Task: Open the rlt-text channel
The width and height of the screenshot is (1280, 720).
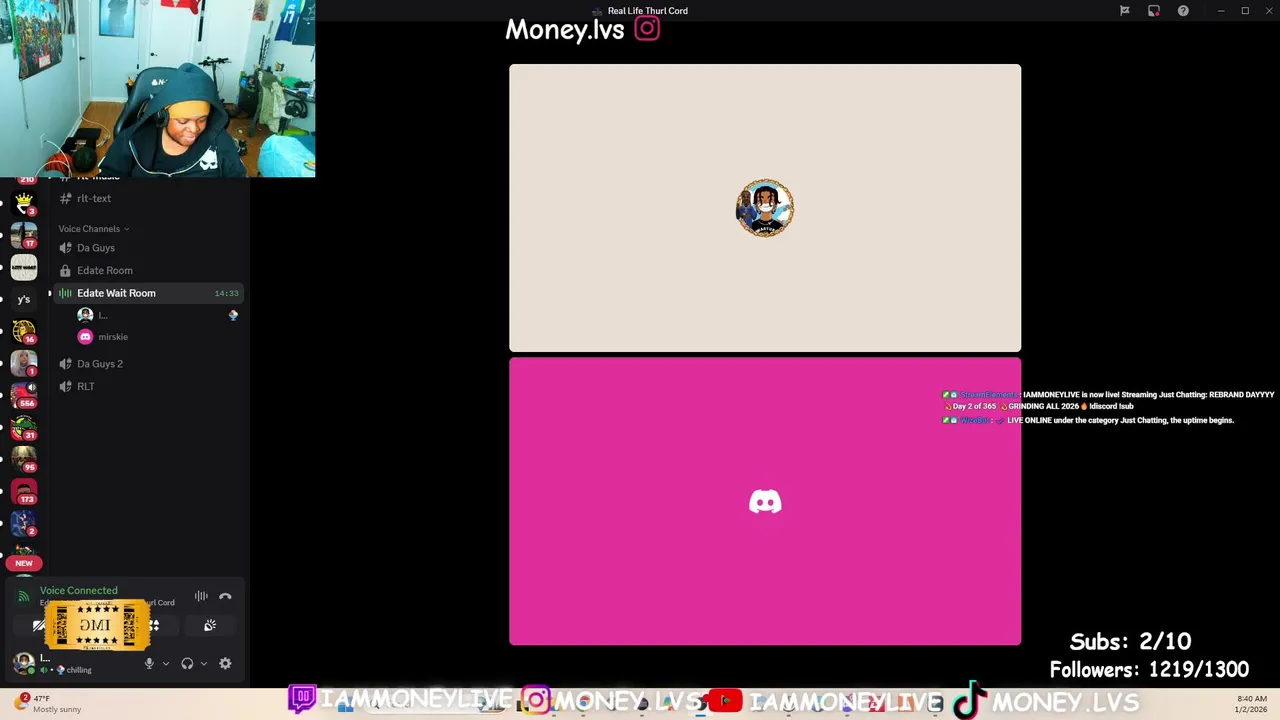Action: (x=149, y=198)
